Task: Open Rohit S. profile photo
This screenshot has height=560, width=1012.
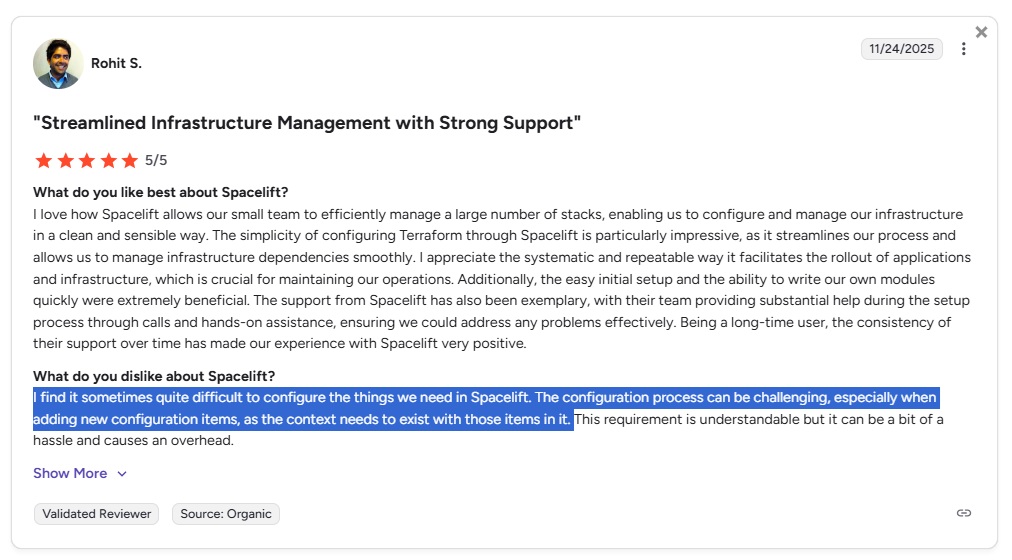Action: coord(58,64)
